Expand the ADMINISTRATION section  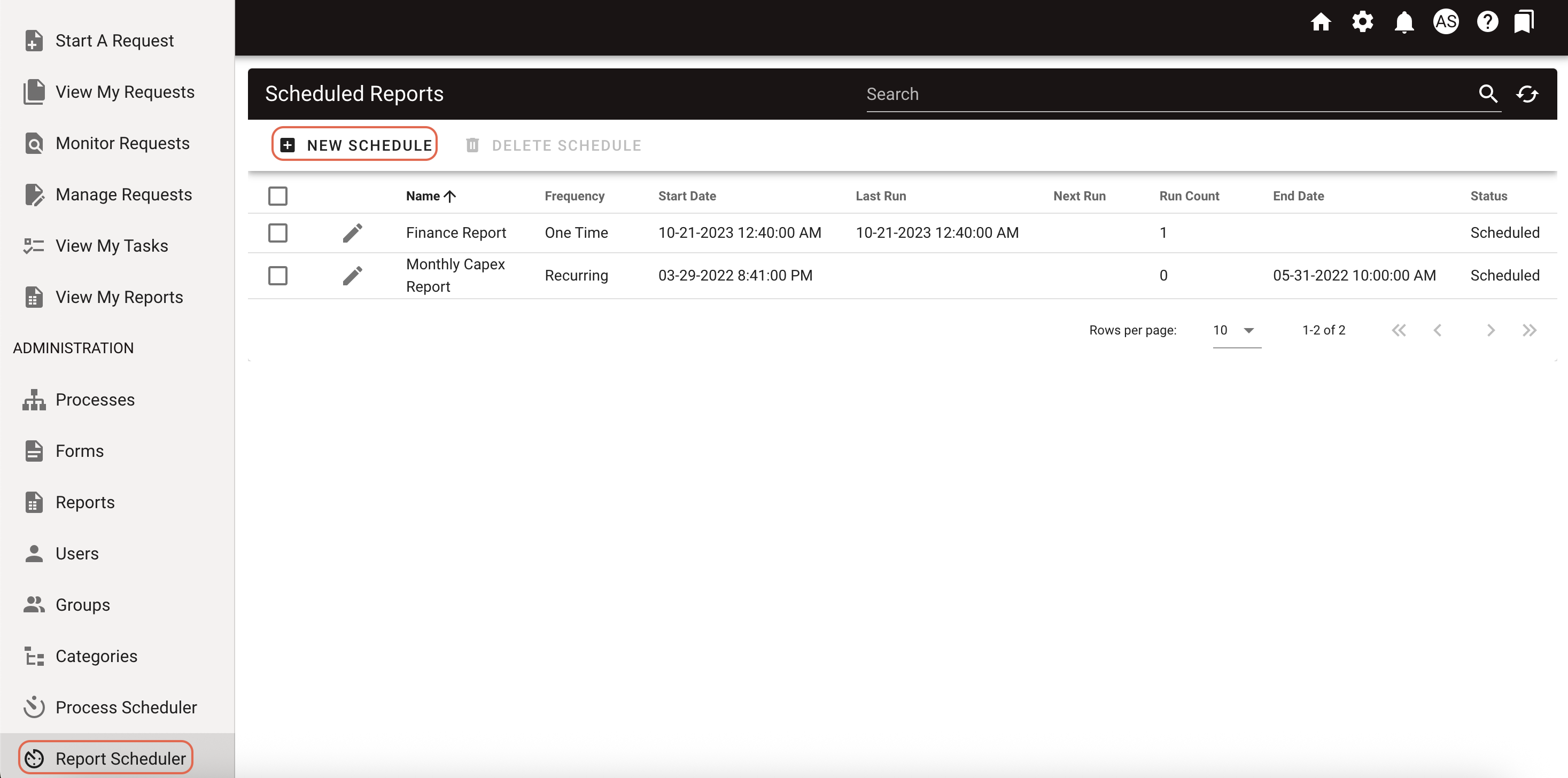coord(73,348)
